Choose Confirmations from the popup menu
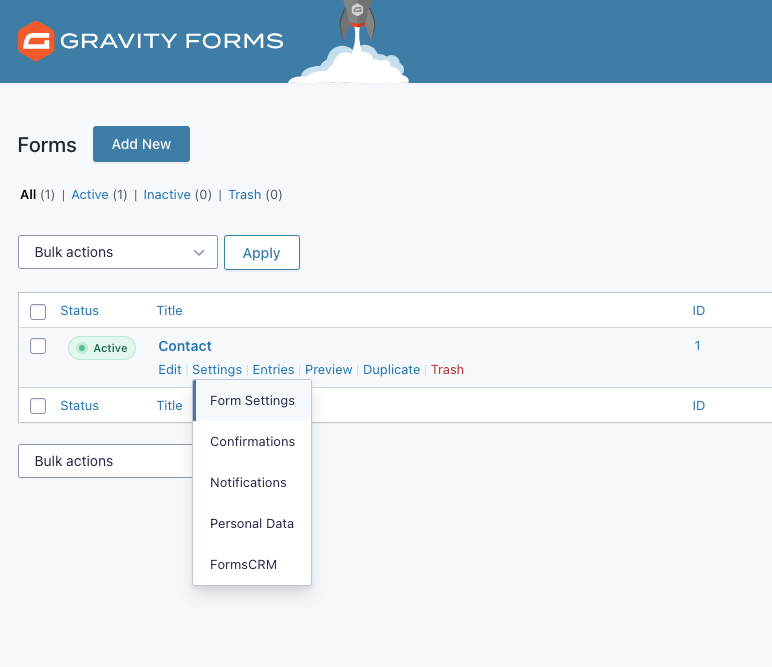Image resolution: width=772 pixels, height=667 pixels. click(252, 442)
